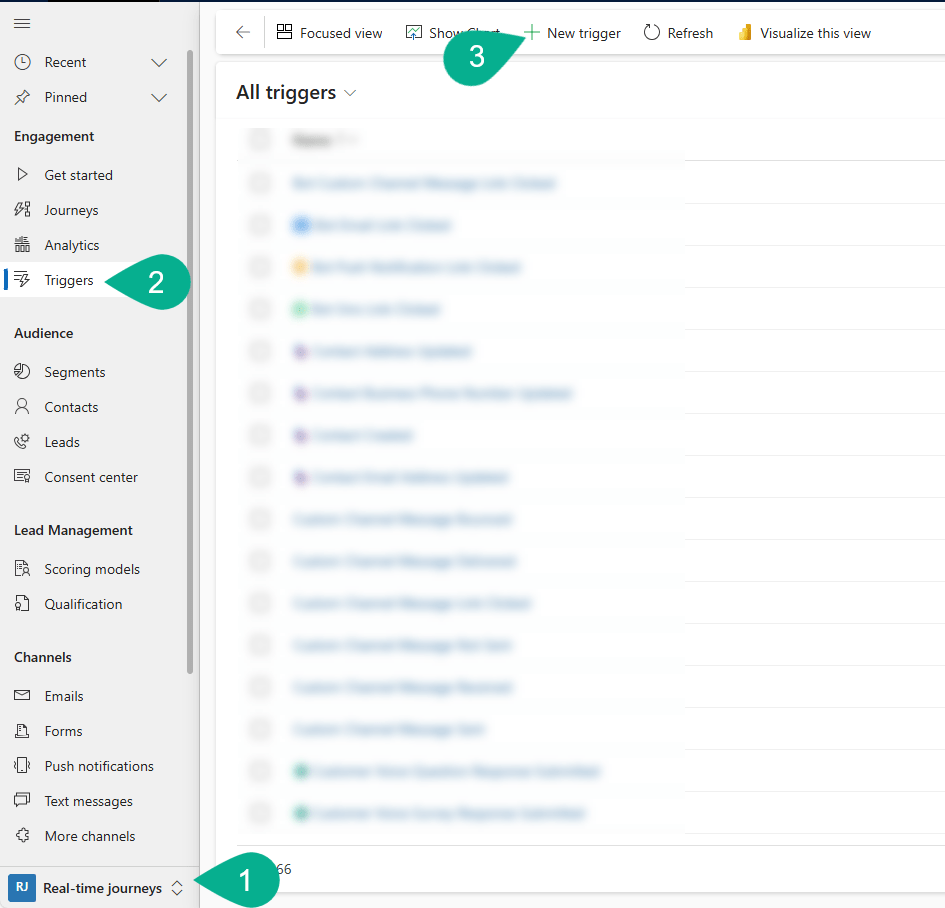The image size is (945, 908).
Task: Check the first trigger row checkbox
Action: point(260,183)
